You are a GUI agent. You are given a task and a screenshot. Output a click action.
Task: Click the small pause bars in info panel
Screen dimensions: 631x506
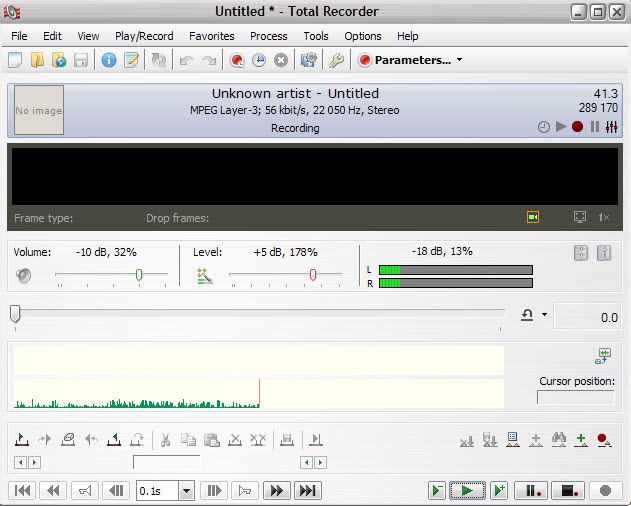tap(595, 127)
